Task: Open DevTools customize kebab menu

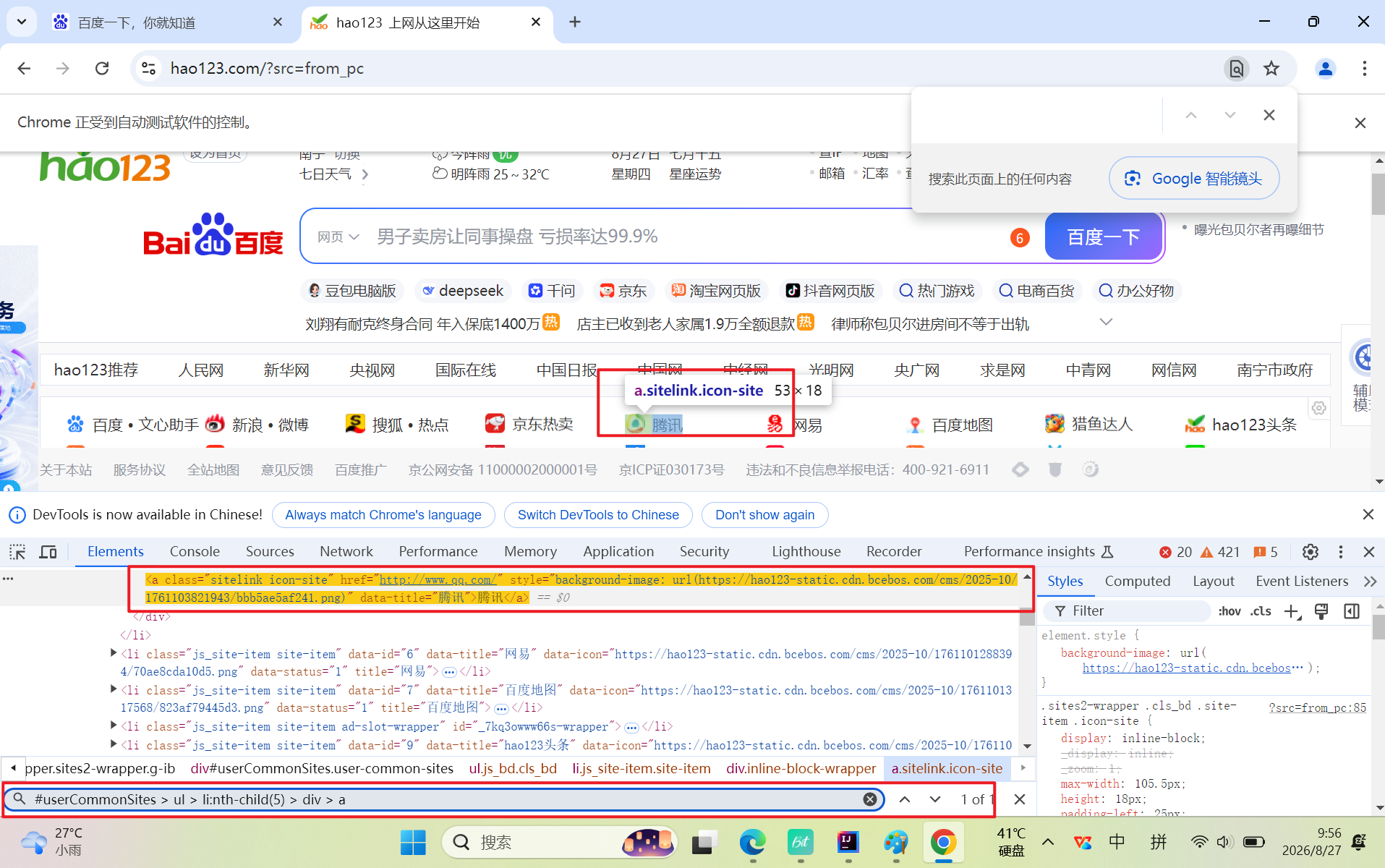Action: click(1340, 552)
